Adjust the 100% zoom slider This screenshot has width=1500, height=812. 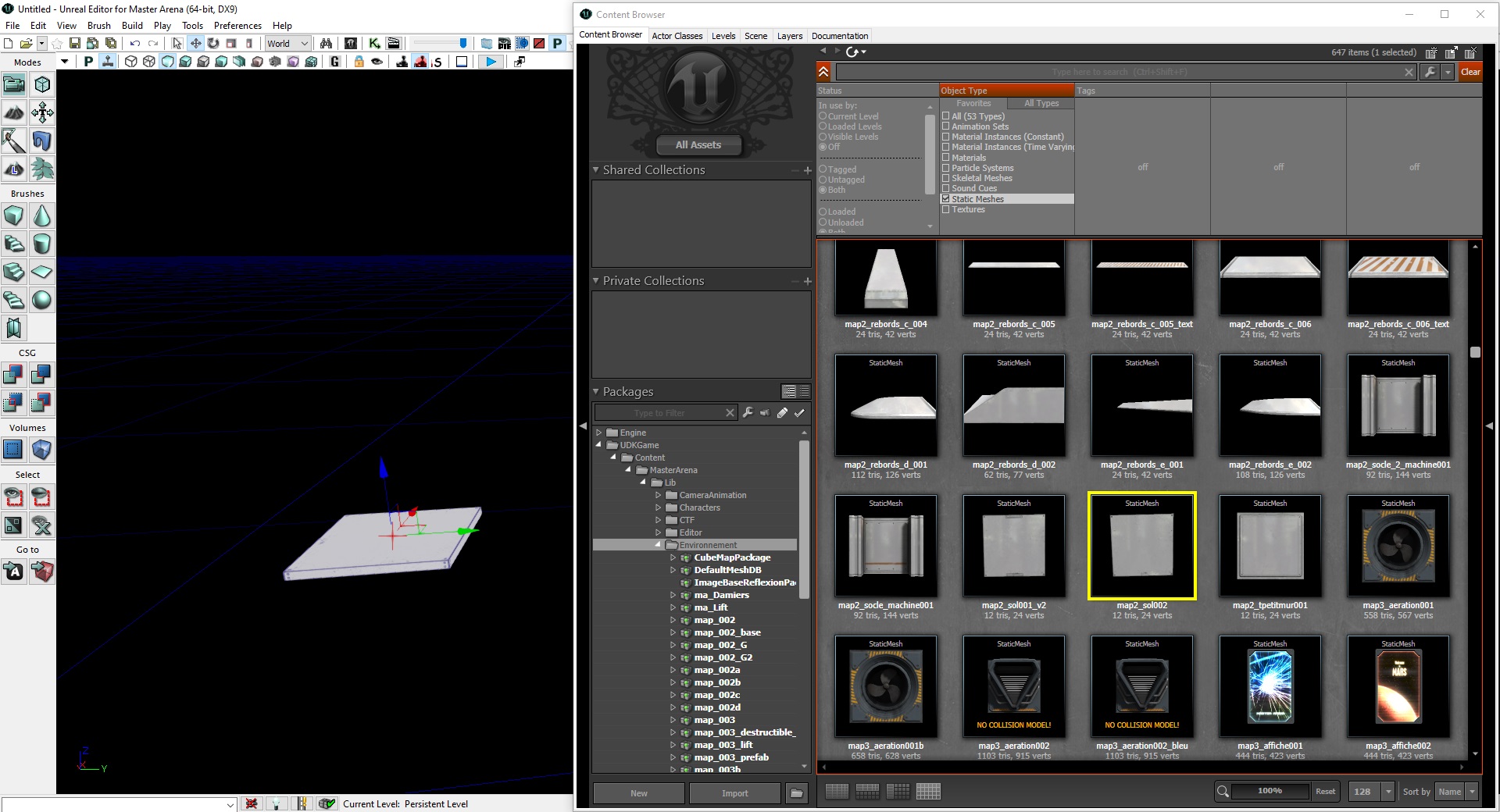click(1270, 792)
